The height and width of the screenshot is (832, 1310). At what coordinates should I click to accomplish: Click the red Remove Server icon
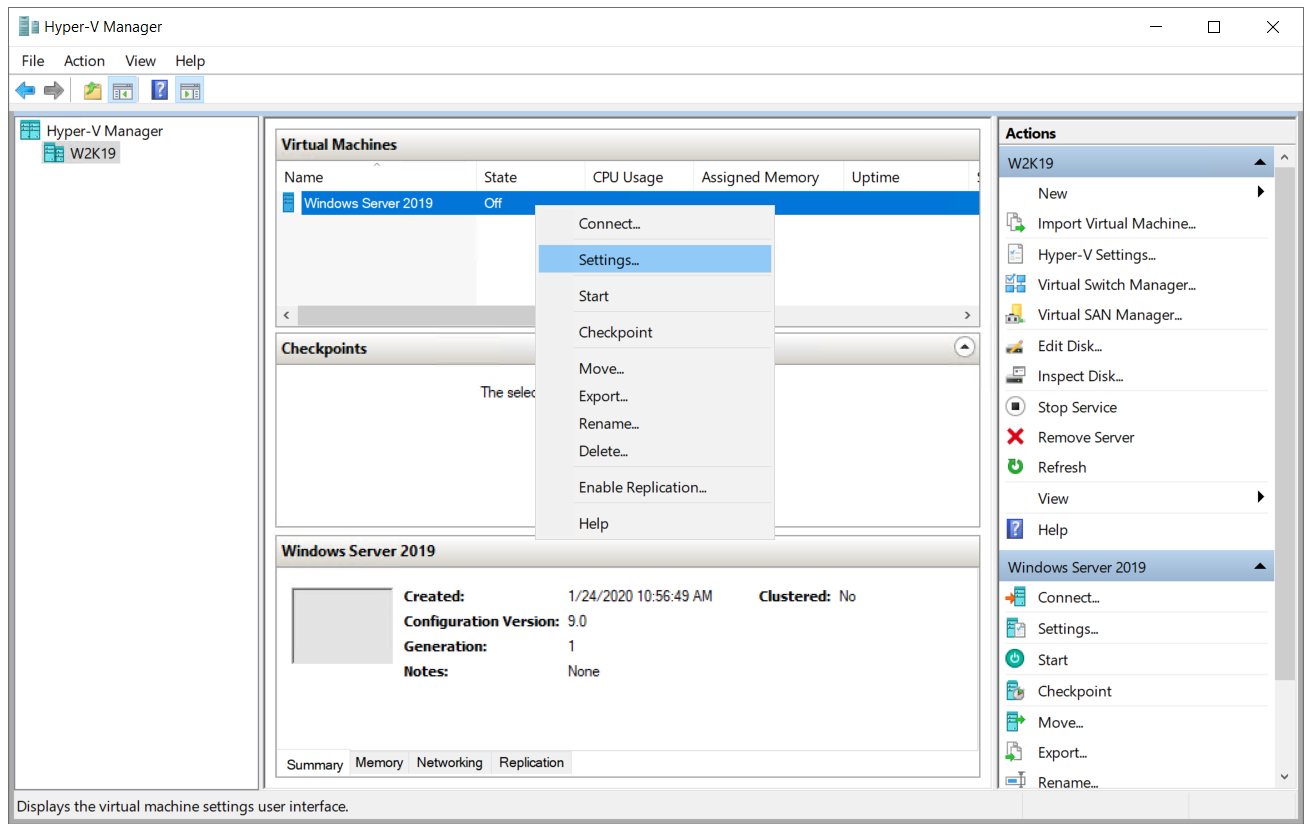coord(1015,437)
